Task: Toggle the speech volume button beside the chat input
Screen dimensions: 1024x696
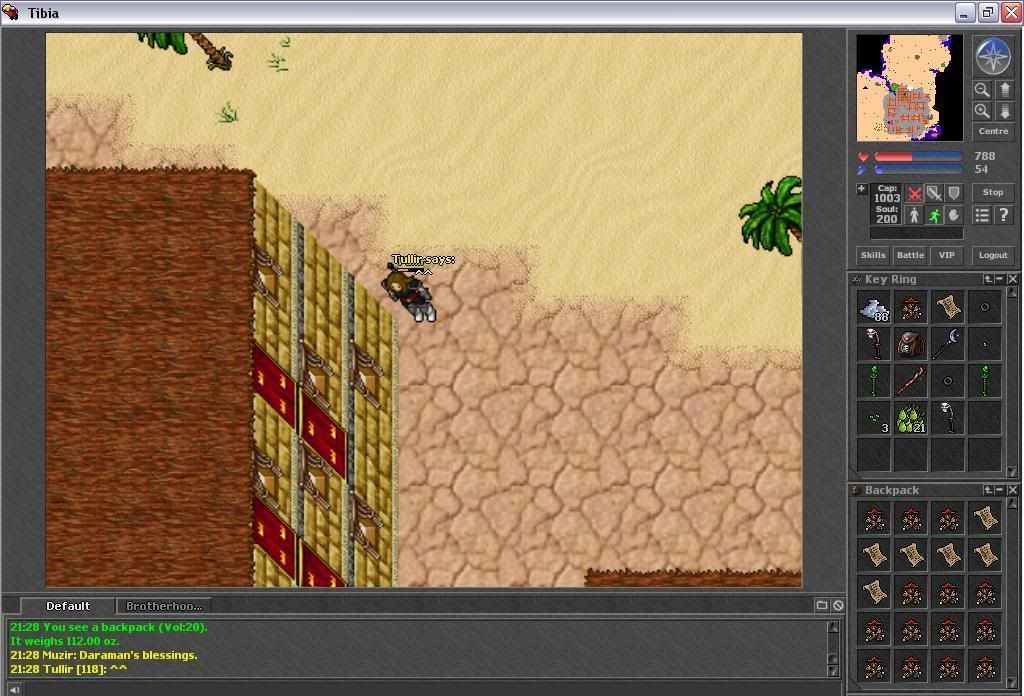Action: click(14, 689)
